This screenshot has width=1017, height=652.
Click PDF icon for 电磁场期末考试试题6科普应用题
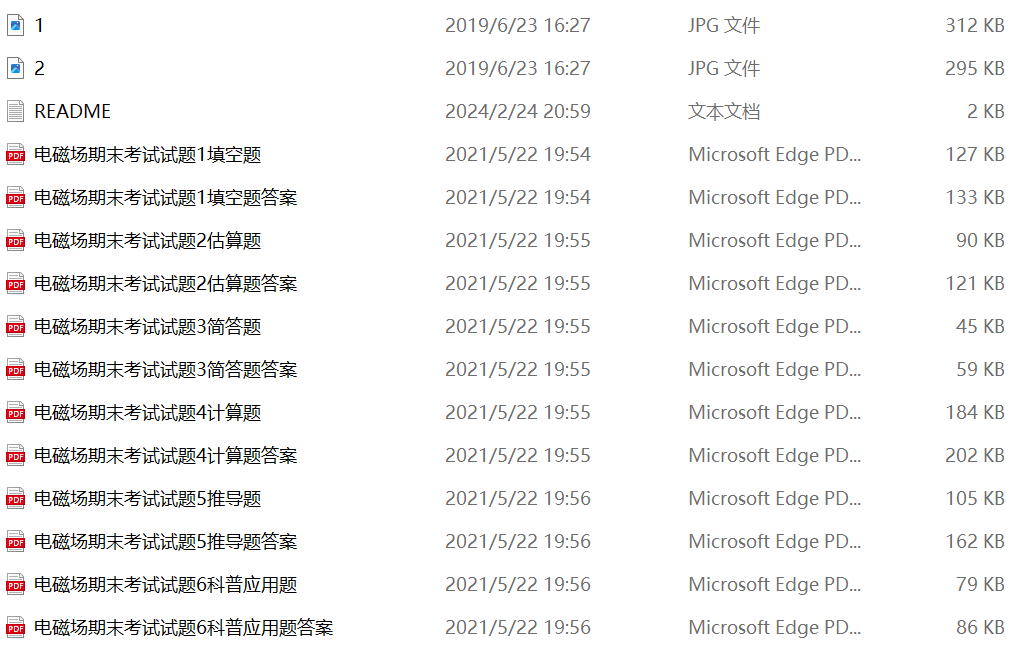point(15,584)
